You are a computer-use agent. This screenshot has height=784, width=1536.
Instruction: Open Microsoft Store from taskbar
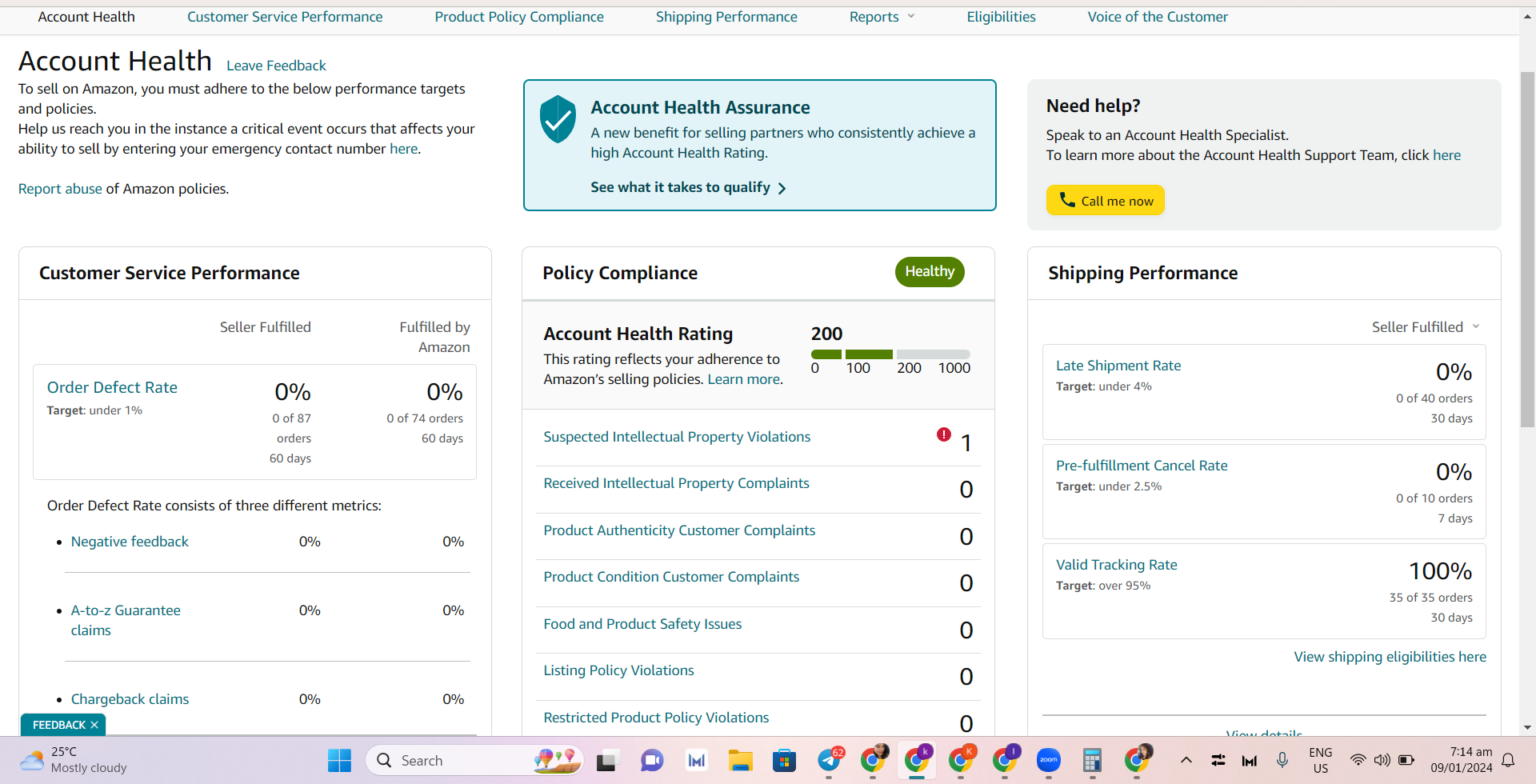click(784, 761)
